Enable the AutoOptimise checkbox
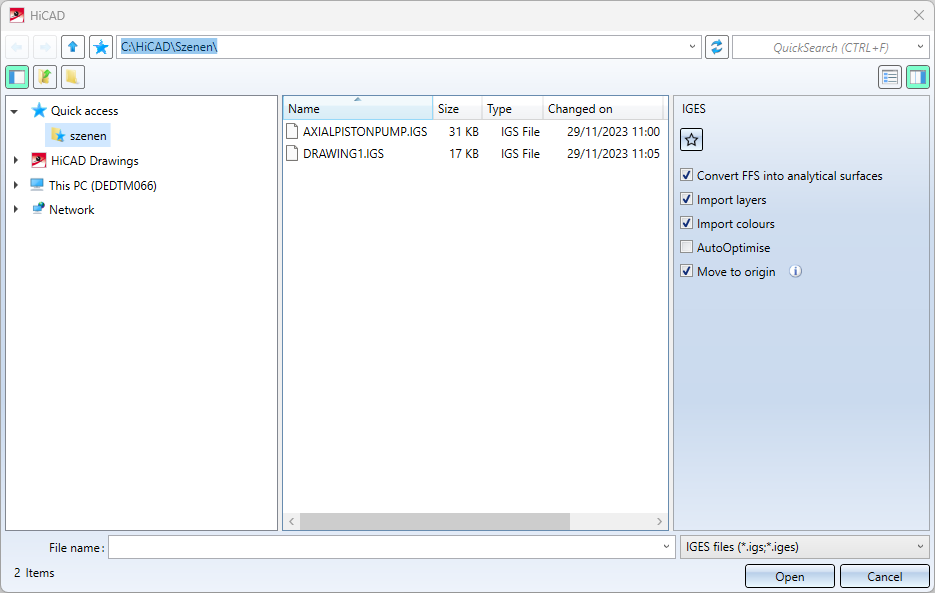The image size is (935, 593). [686, 248]
